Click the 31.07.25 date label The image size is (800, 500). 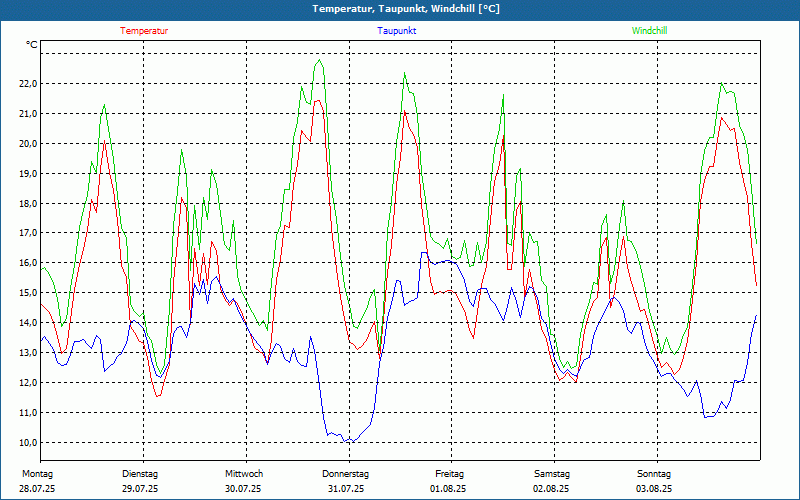coord(346,489)
